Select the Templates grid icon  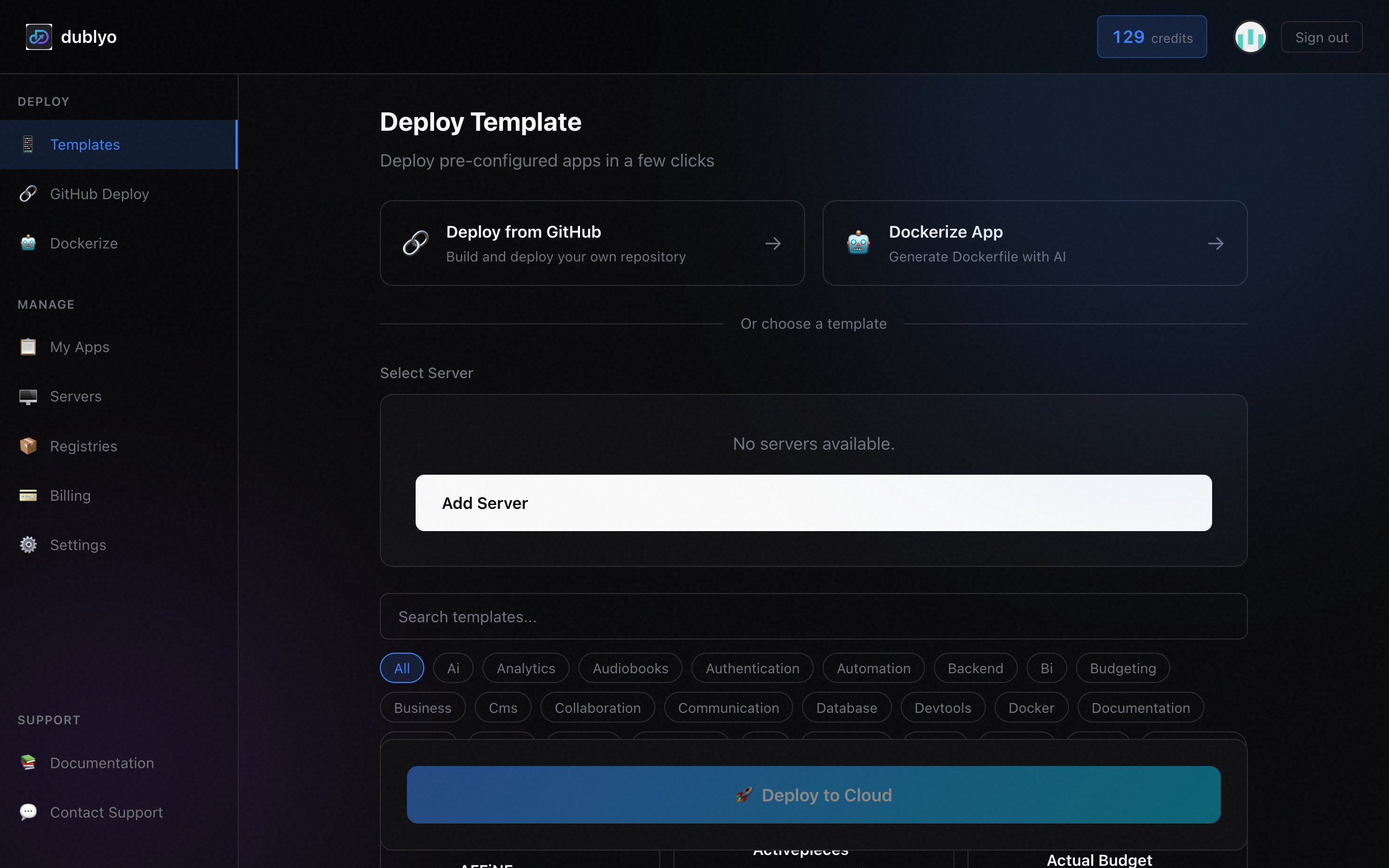click(x=28, y=145)
